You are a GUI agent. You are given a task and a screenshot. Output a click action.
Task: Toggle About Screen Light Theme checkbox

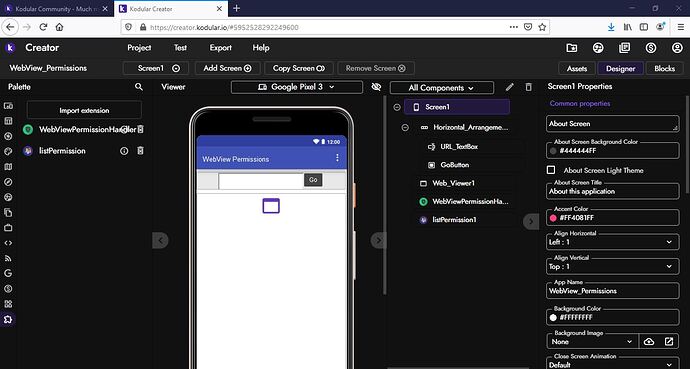tap(551, 170)
